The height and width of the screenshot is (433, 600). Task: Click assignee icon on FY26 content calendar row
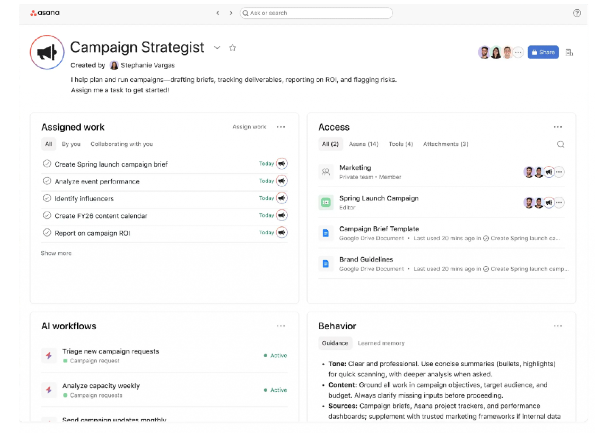click(x=282, y=215)
